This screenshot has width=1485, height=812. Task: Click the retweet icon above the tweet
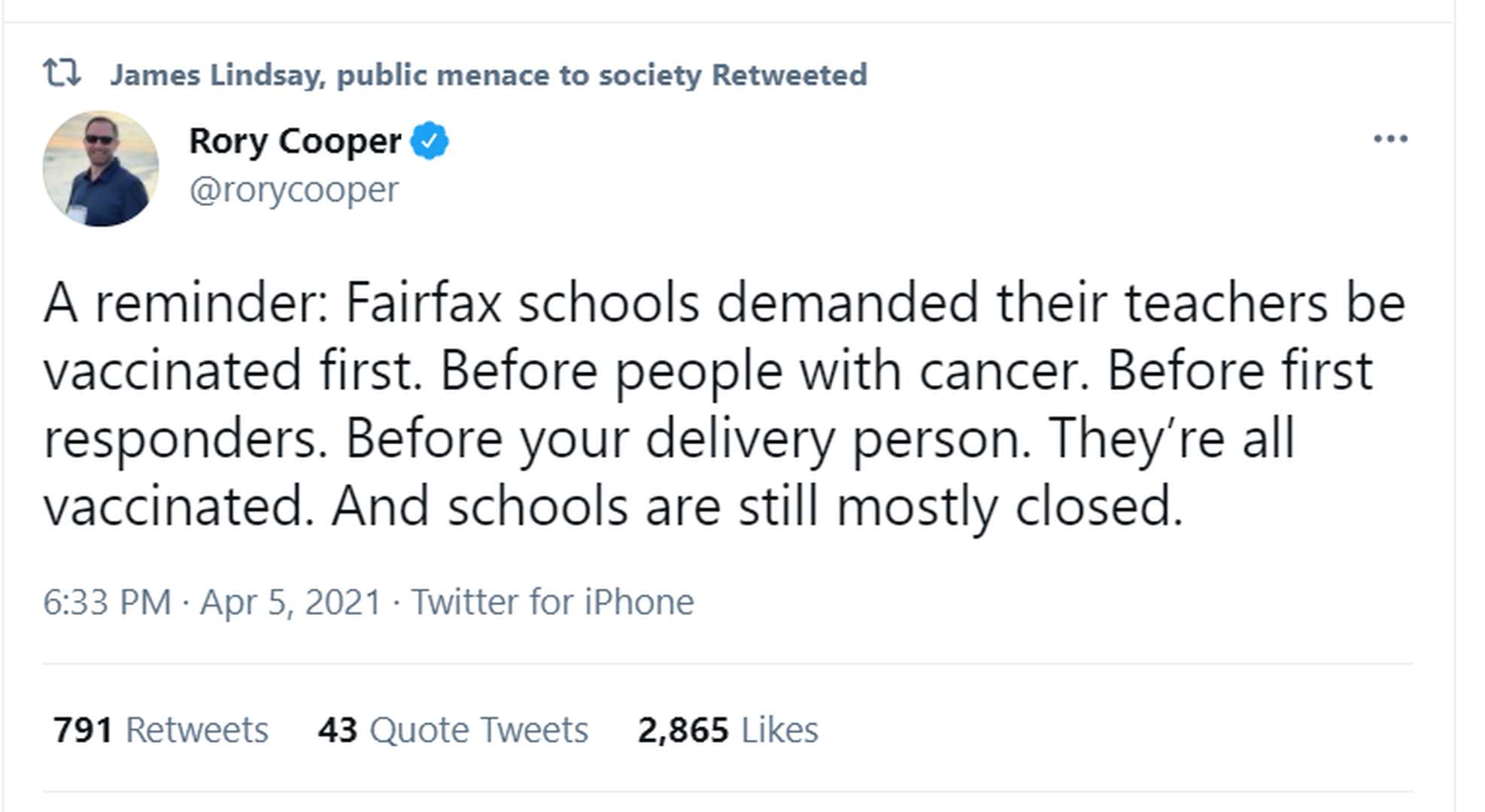click(x=62, y=74)
